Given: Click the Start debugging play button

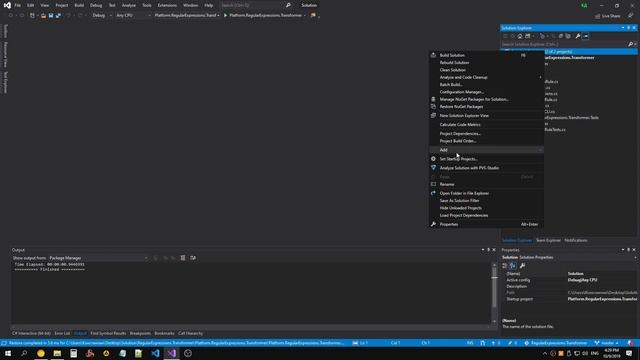Looking at the screenshot, I should click(225, 16).
